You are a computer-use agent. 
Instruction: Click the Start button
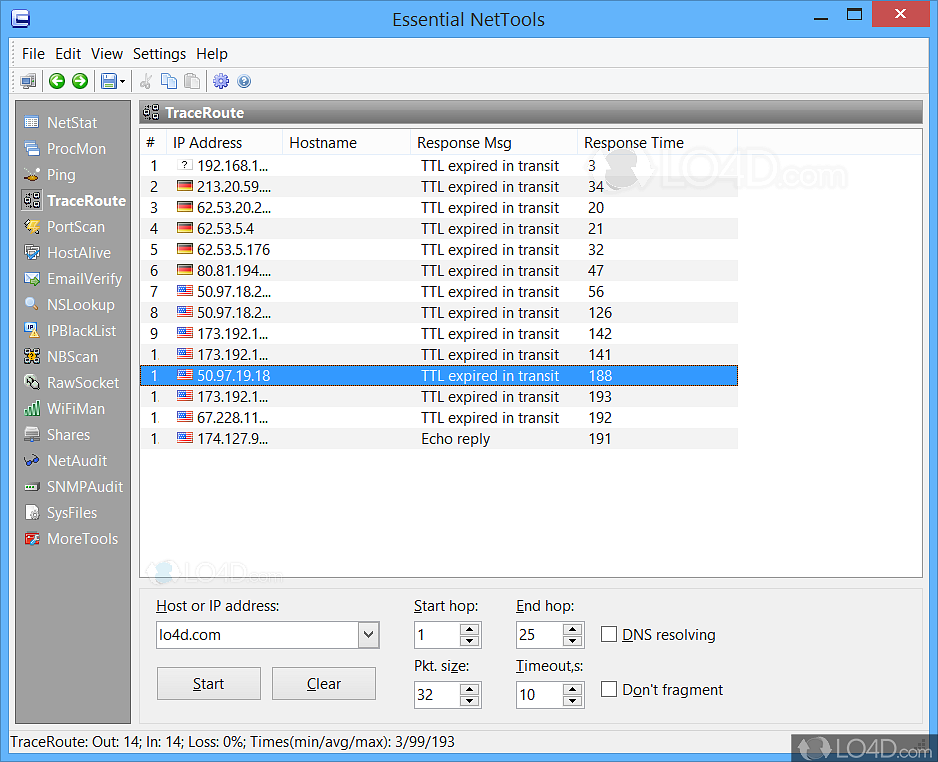point(209,684)
